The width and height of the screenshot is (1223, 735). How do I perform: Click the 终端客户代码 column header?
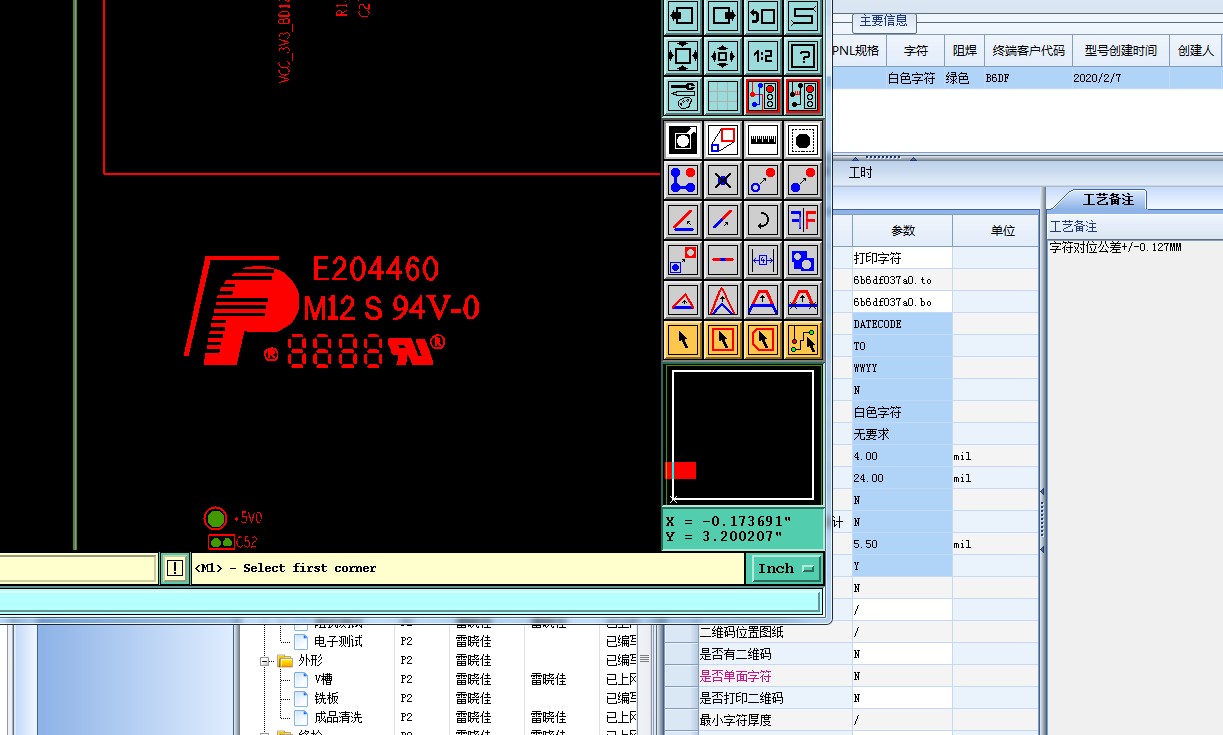(1029, 50)
